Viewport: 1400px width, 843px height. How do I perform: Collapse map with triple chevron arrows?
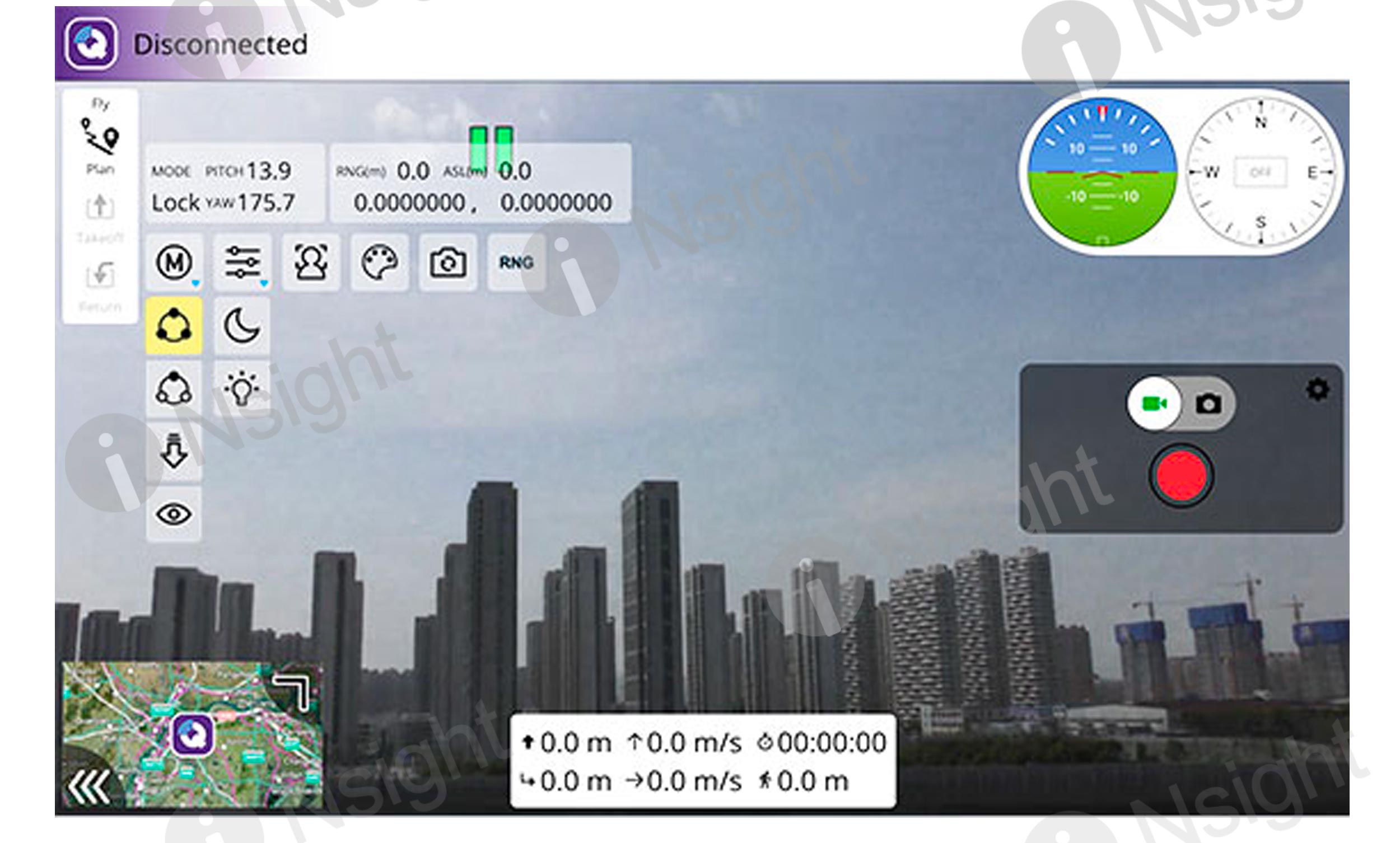tap(89, 787)
